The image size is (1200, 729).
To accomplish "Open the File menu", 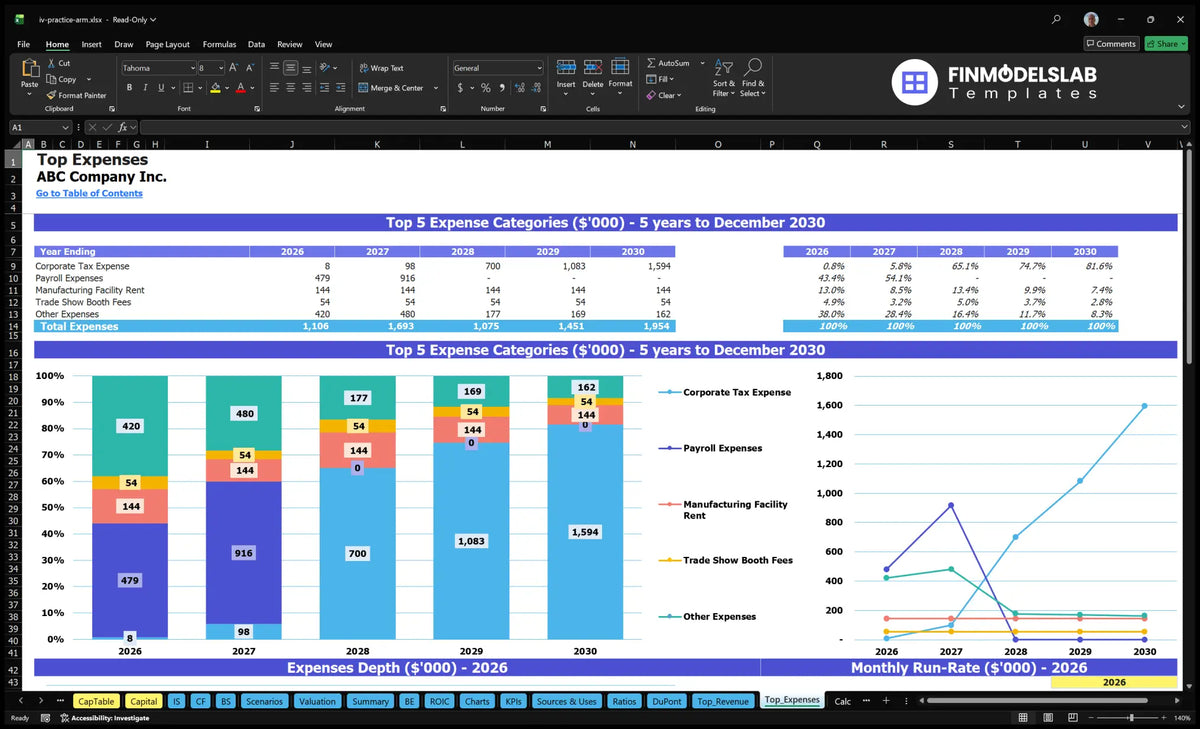I will click(x=23, y=44).
